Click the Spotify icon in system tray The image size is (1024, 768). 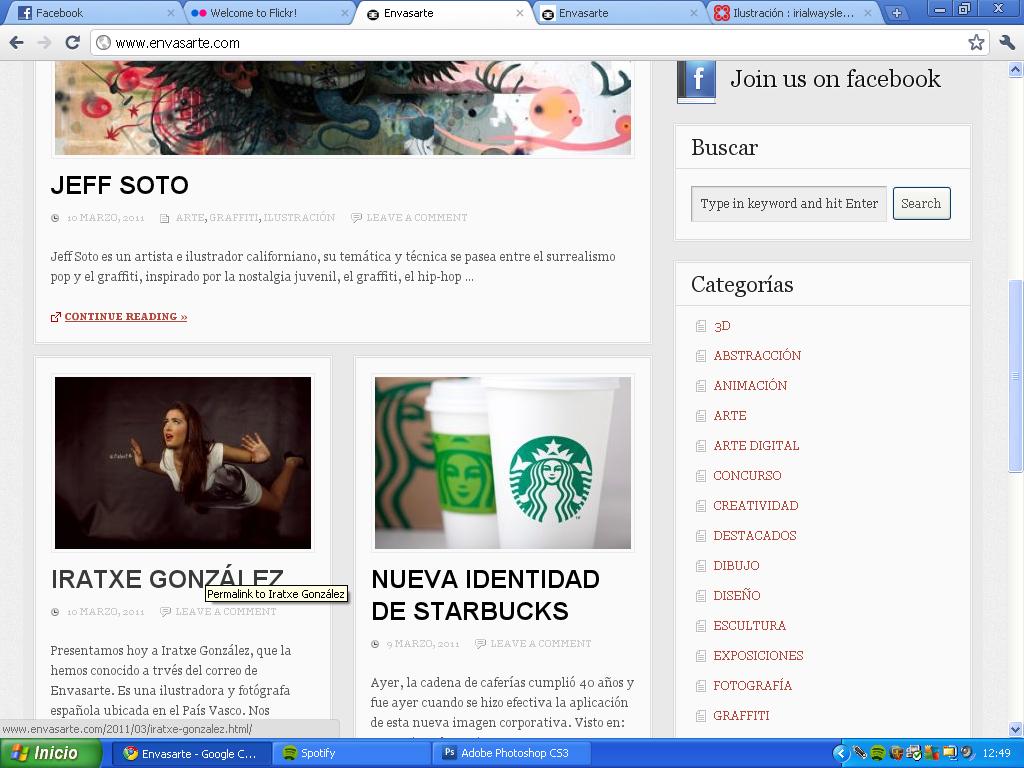click(x=878, y=754)
